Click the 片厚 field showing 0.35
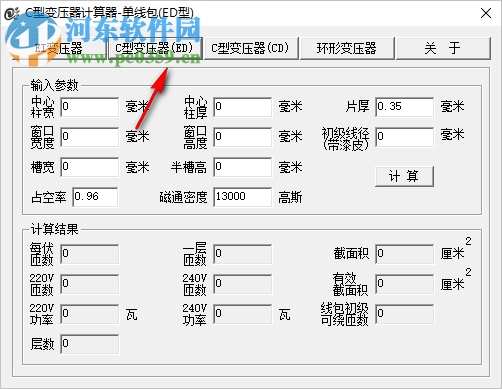The image size is (502, 389). click(405, 107)
